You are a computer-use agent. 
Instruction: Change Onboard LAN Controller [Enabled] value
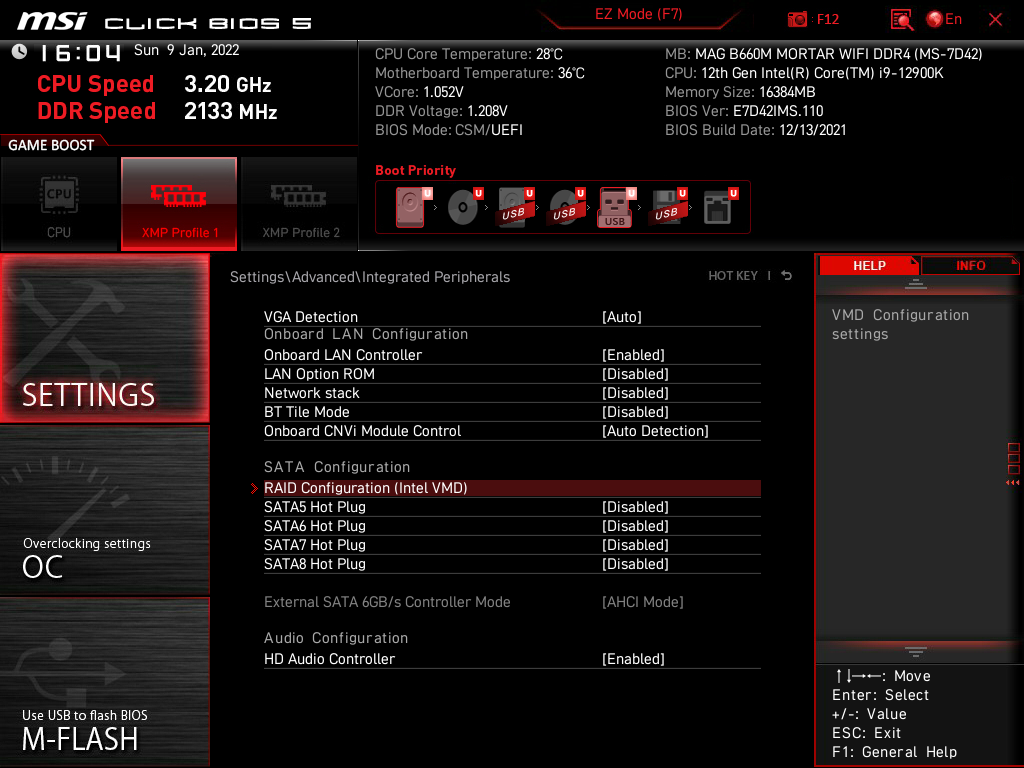pos(633,355)
